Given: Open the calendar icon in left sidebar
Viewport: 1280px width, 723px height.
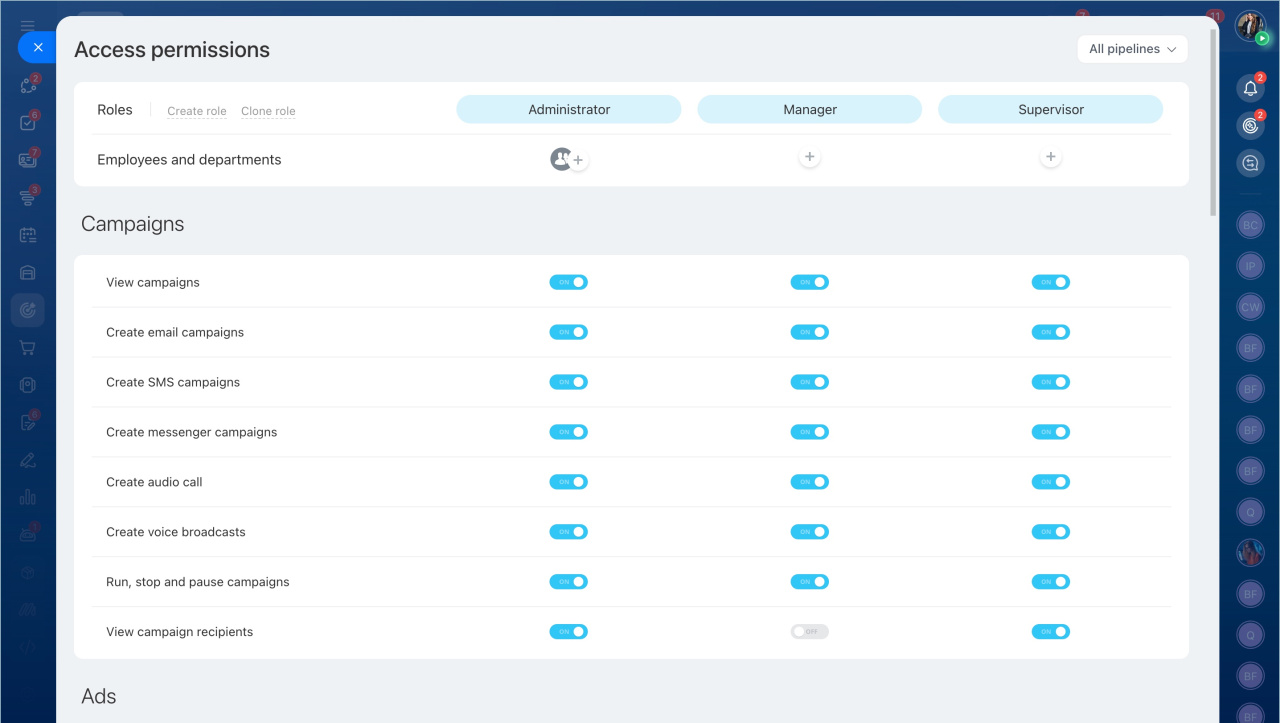Looking at the screenshot, I should (28, 236).
